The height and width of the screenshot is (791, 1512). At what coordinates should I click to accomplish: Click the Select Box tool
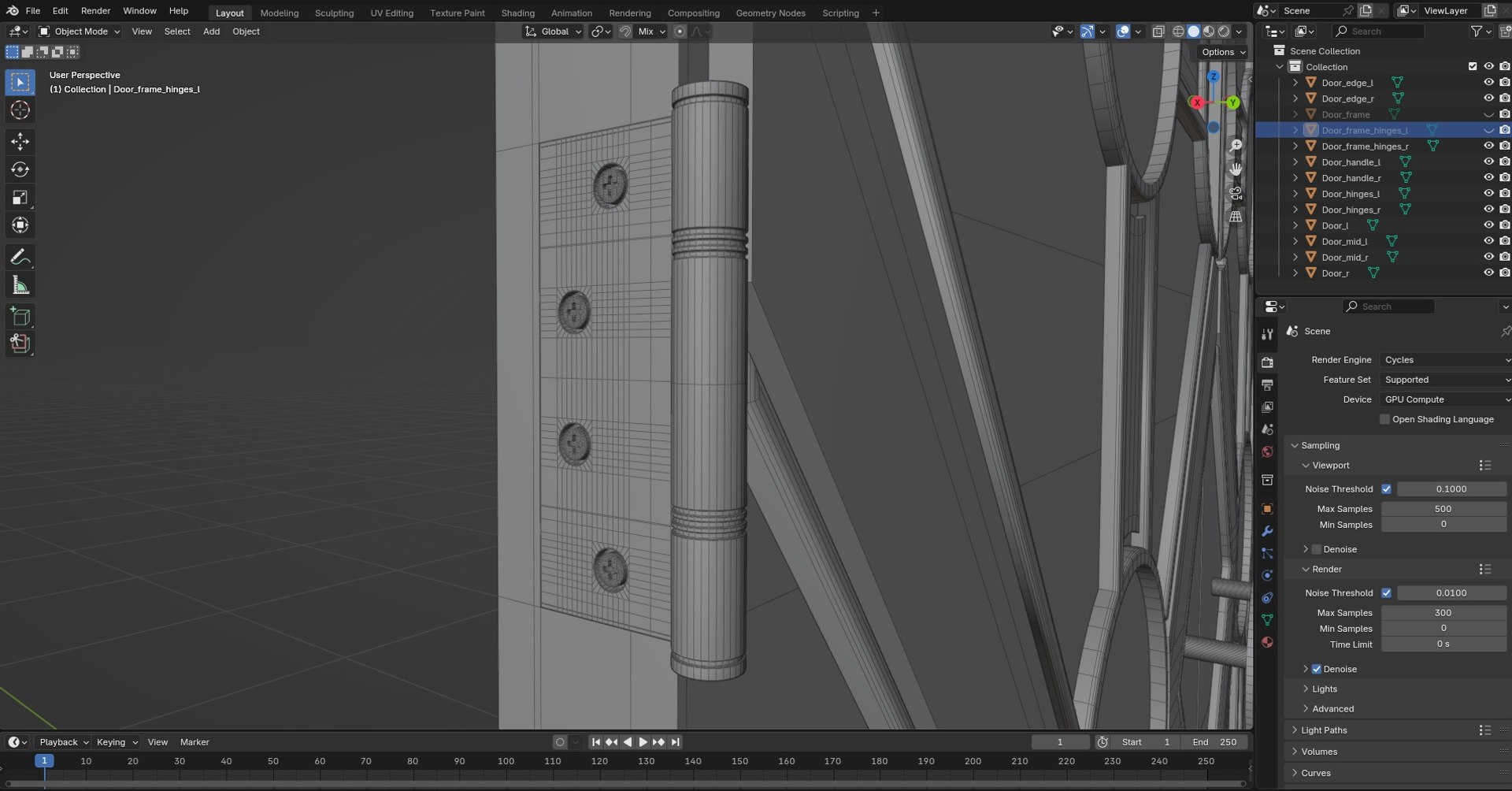coord(20,82)
